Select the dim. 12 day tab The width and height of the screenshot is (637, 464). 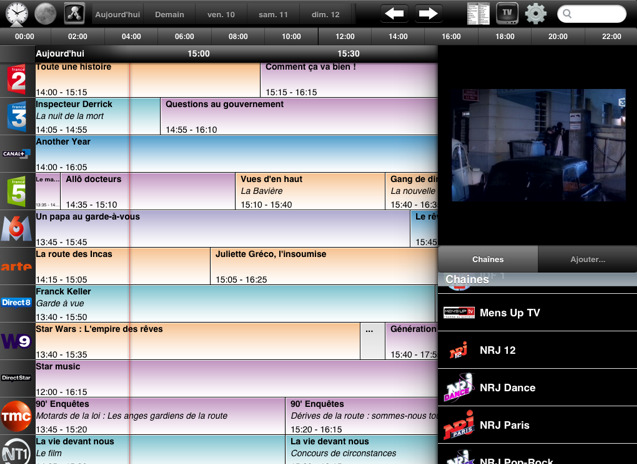pos(325,15)
